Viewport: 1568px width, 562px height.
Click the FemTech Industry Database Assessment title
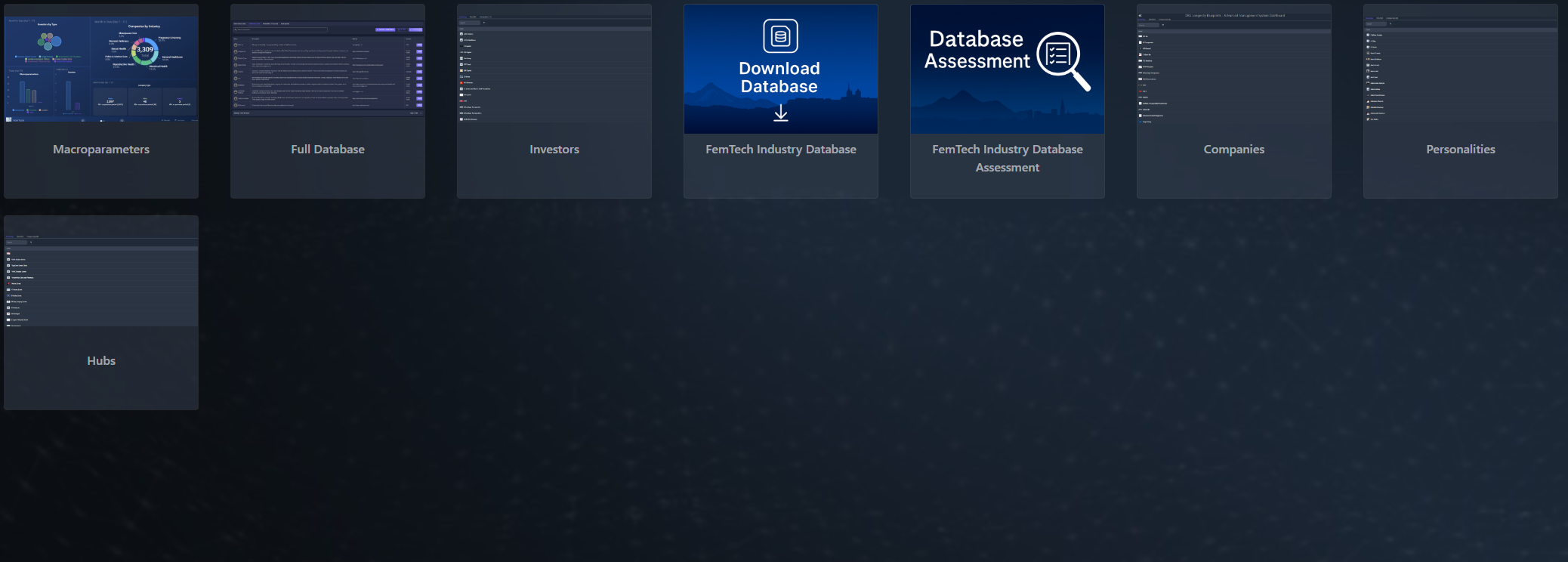1008,159
